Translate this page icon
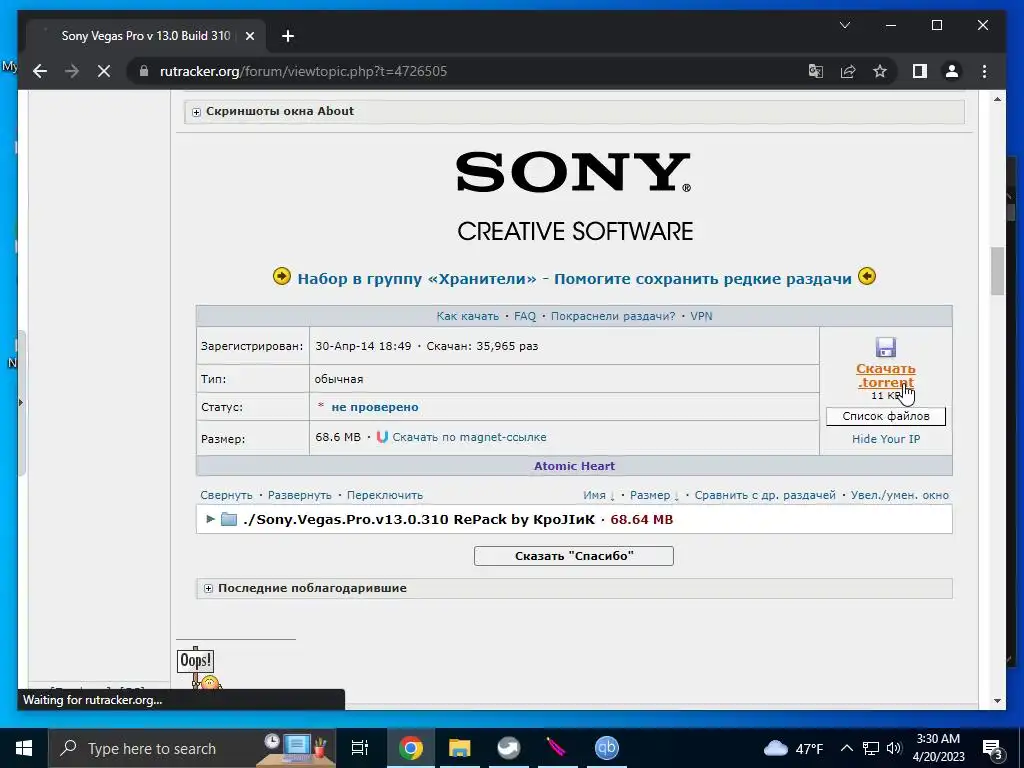1024x768 pixels. (816, 71)
